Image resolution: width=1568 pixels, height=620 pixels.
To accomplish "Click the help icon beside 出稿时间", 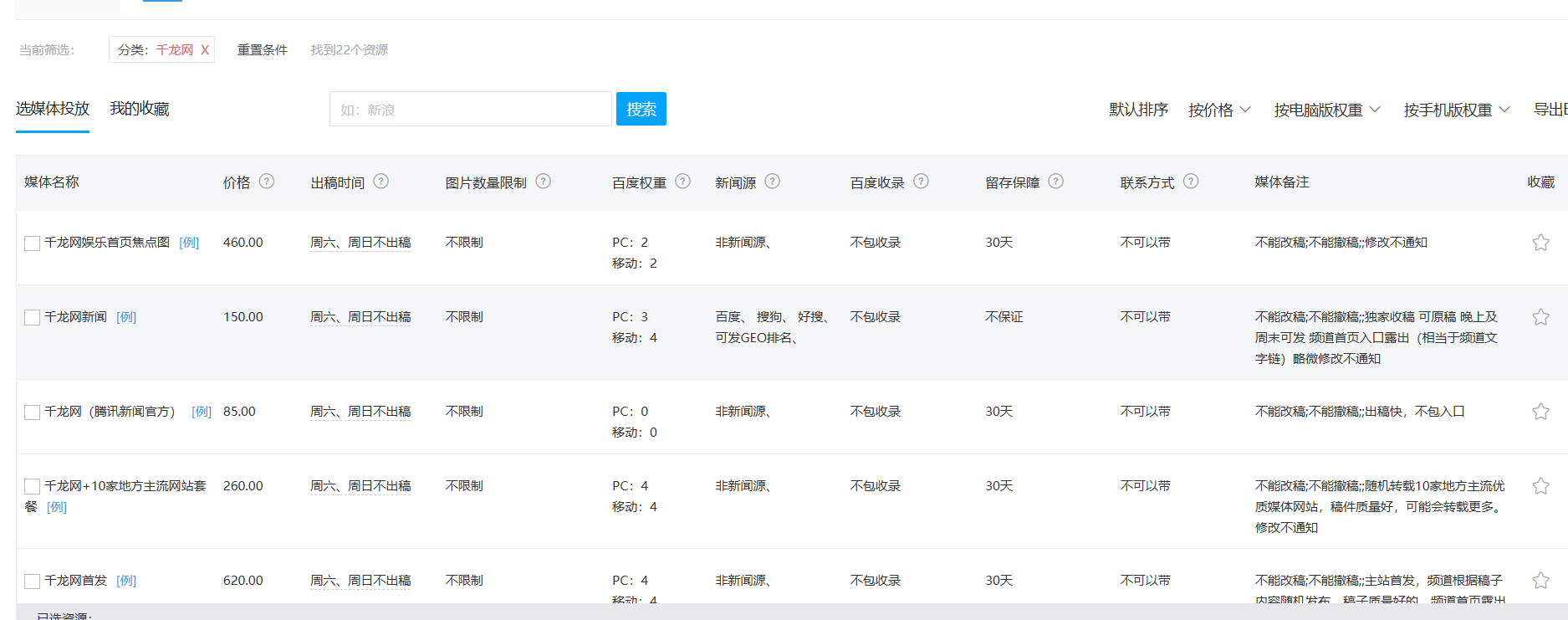I will pos(381,182).
